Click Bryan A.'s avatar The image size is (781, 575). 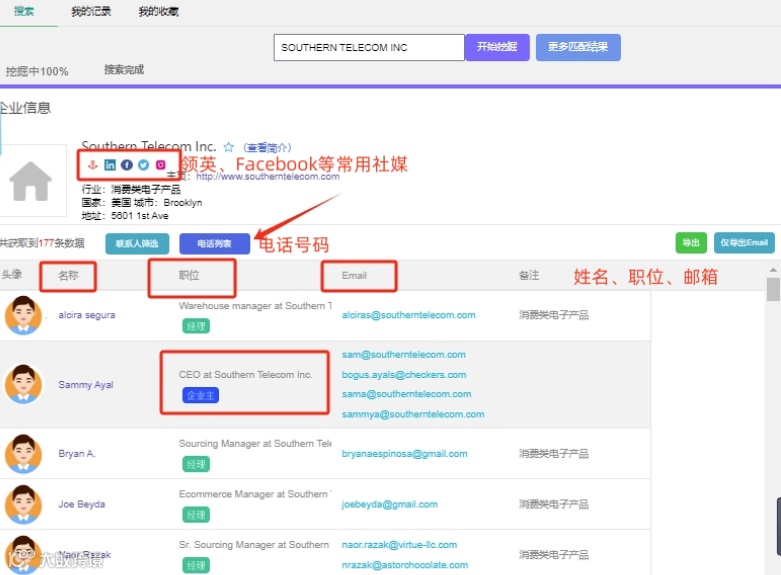pos(23,453)
